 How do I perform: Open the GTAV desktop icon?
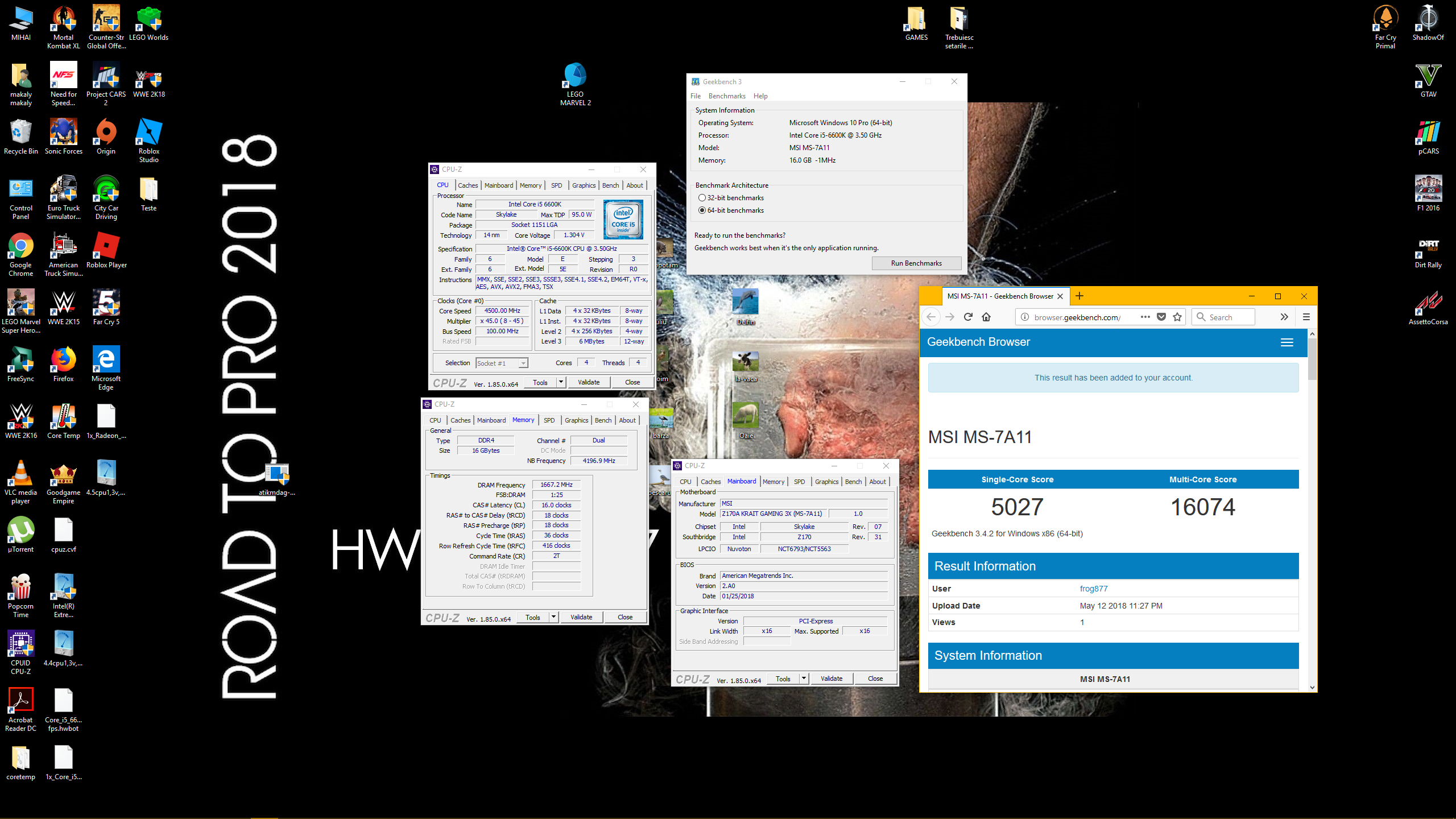1428,80
